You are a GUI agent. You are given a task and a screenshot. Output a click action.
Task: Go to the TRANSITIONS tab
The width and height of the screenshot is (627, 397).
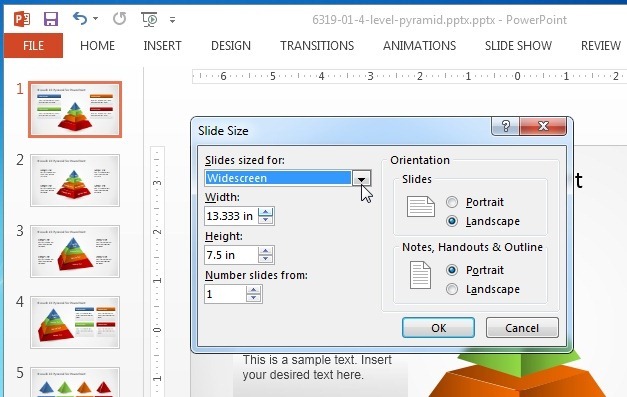pos(317,46)
